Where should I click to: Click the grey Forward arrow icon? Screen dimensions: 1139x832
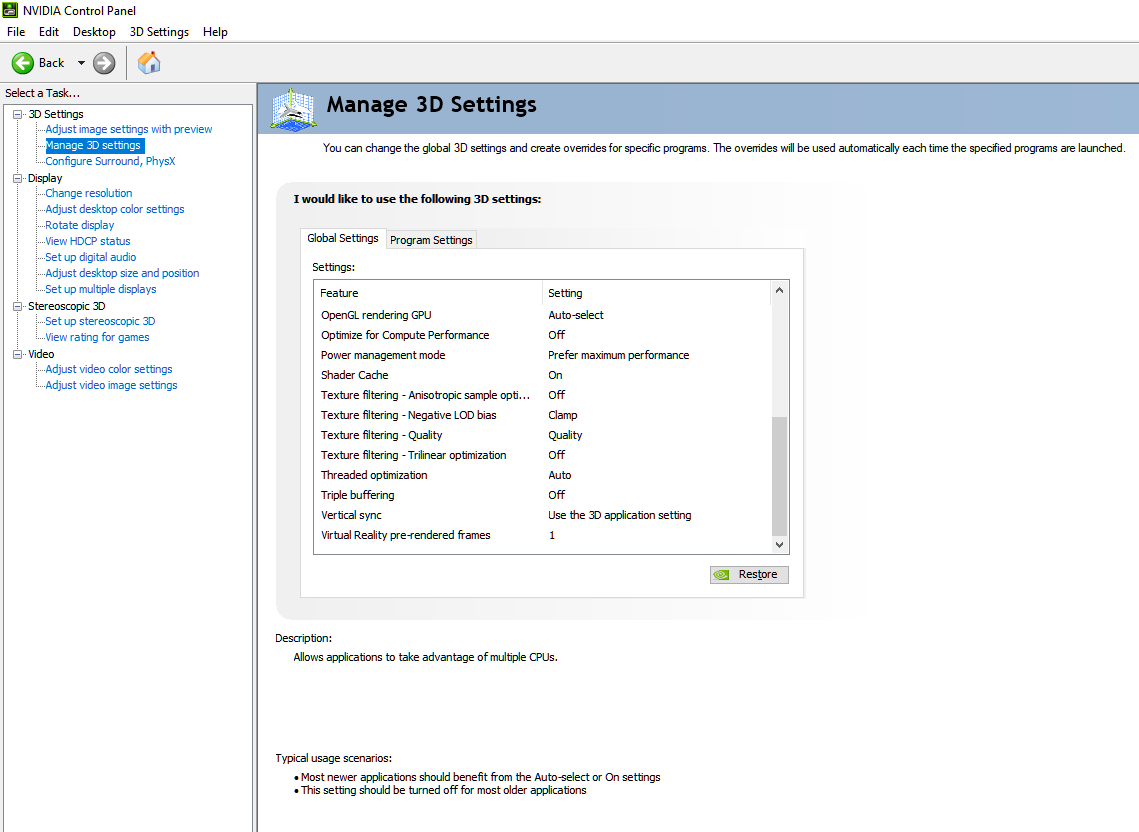click(x=105, y=63)
